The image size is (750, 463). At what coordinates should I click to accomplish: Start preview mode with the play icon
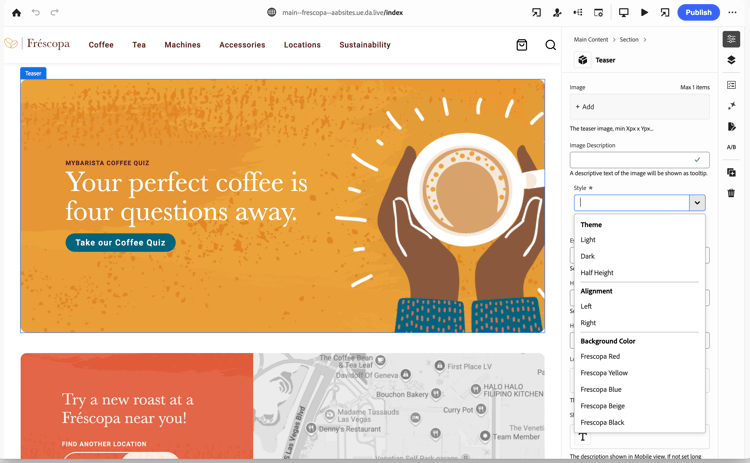click(644, 12)
